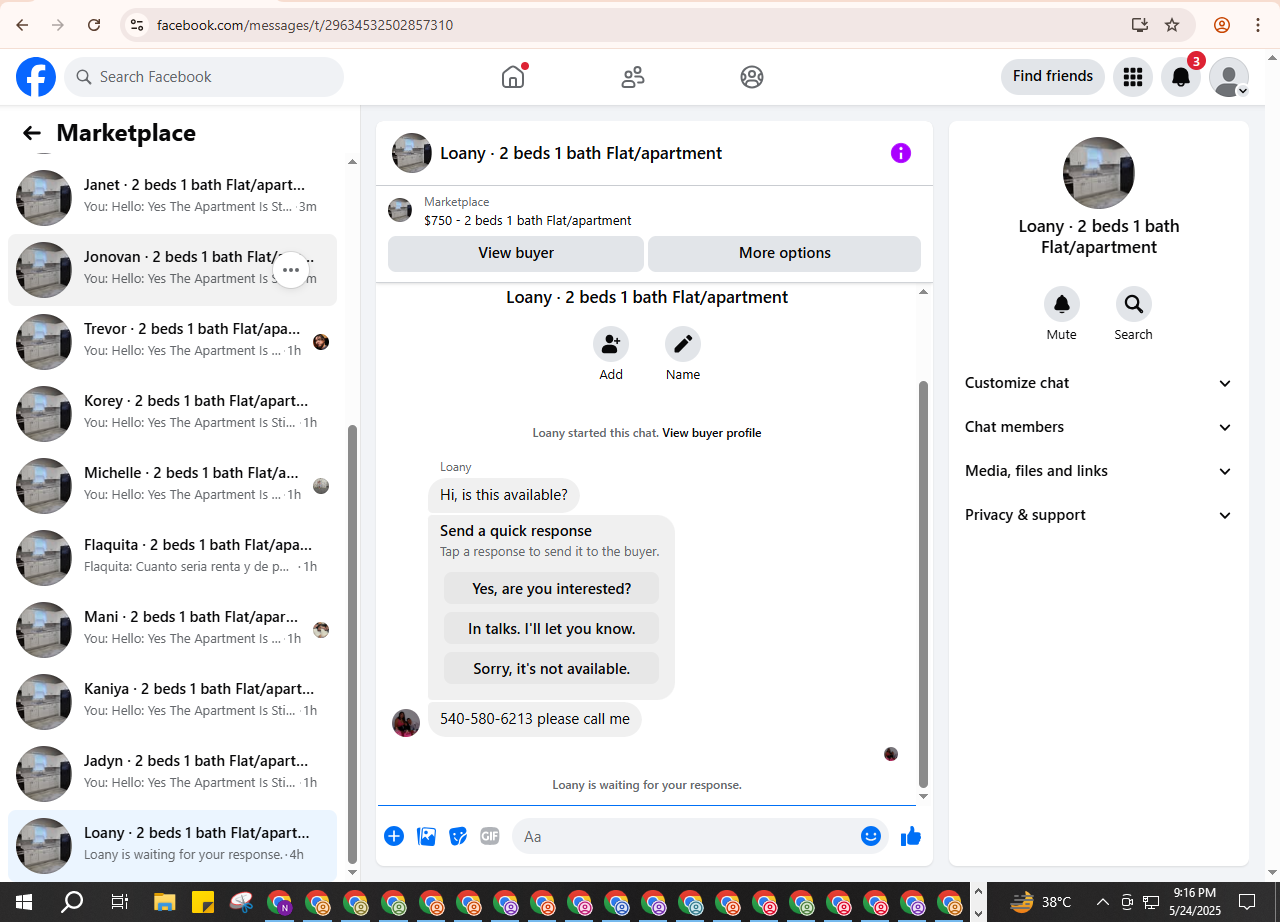1280x922 pixels.
Task: Open taskbar clock showing 9:16 PM
Action: click(x=1195, y=901)
